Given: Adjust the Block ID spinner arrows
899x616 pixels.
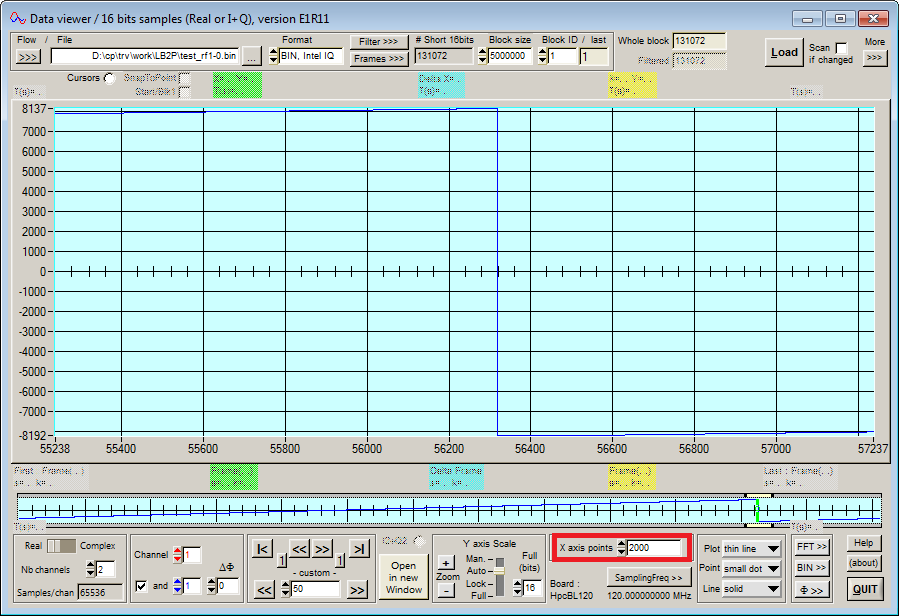Looking at the screenshot, I should point(542,56).
